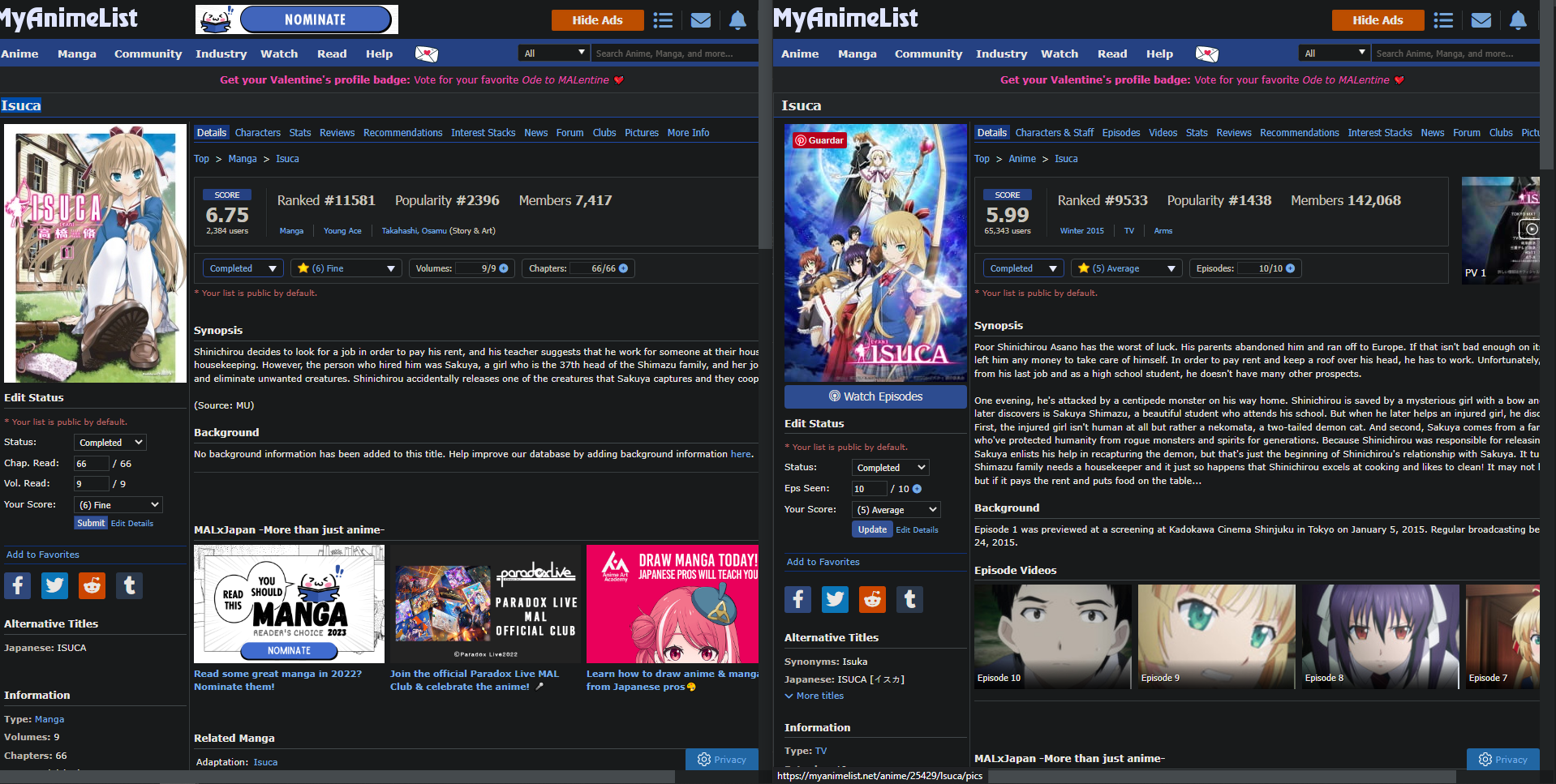This screenshot has width=1556, height=784.
Task: Click plus icon next to Eps Seen field
Action: point(917,489)
